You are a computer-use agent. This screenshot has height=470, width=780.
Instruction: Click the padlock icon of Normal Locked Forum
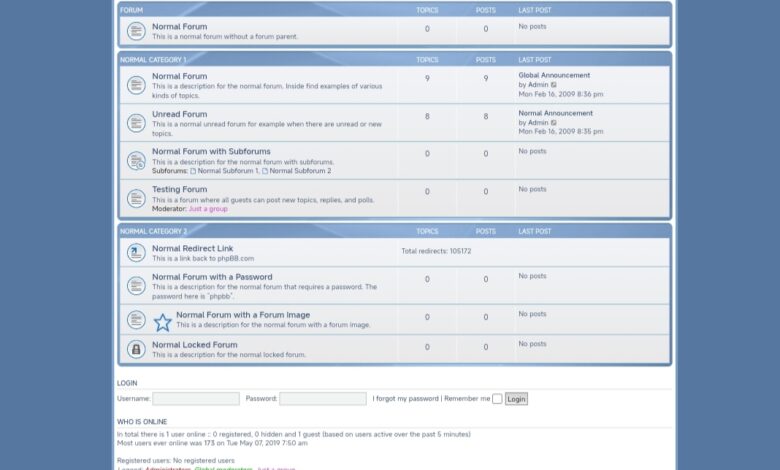pos(136,349)
